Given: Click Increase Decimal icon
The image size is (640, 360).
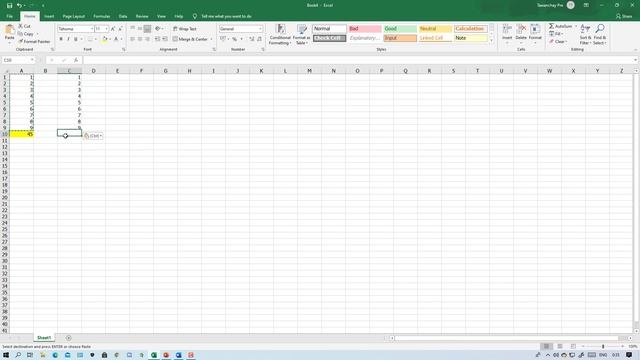Looking at the screenshot, I should [x=251, y=39].
